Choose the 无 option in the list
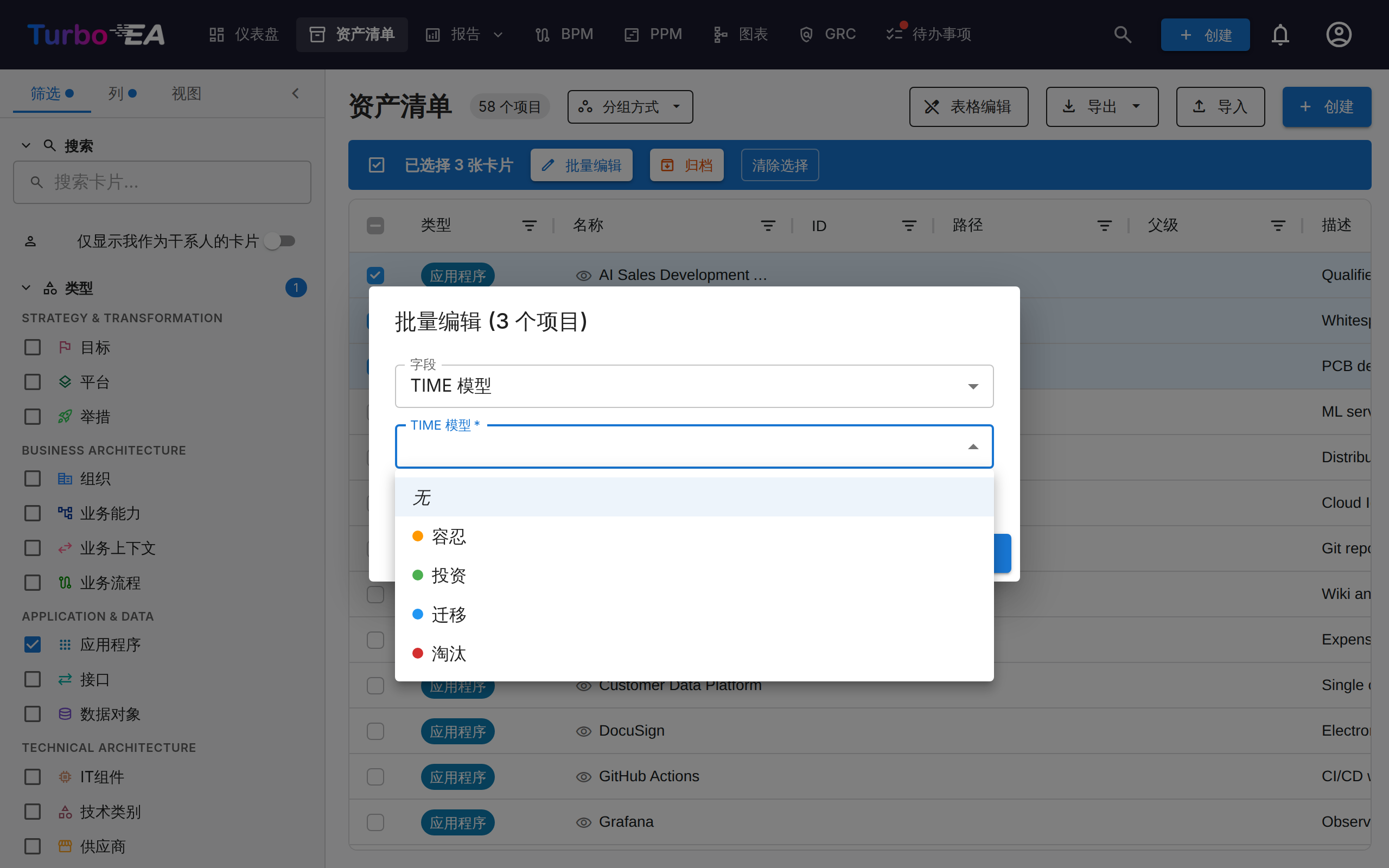1389x868 pixels. click(x=694, y=497)
